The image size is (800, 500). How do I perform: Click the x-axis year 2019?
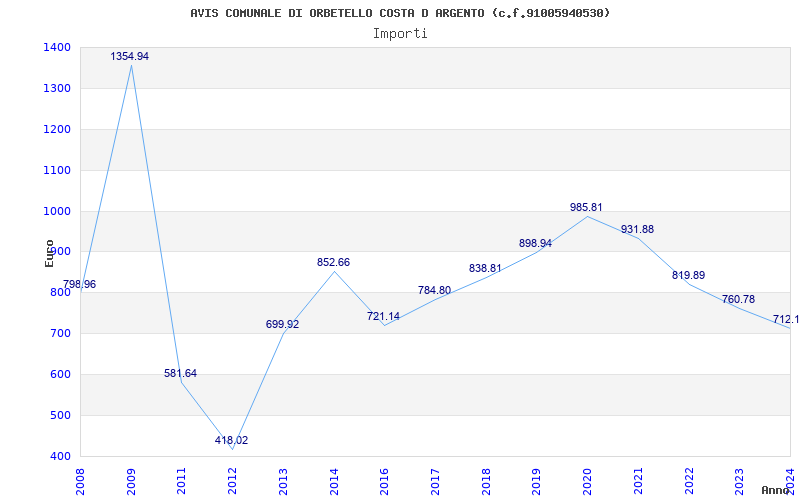pos(537,481)
